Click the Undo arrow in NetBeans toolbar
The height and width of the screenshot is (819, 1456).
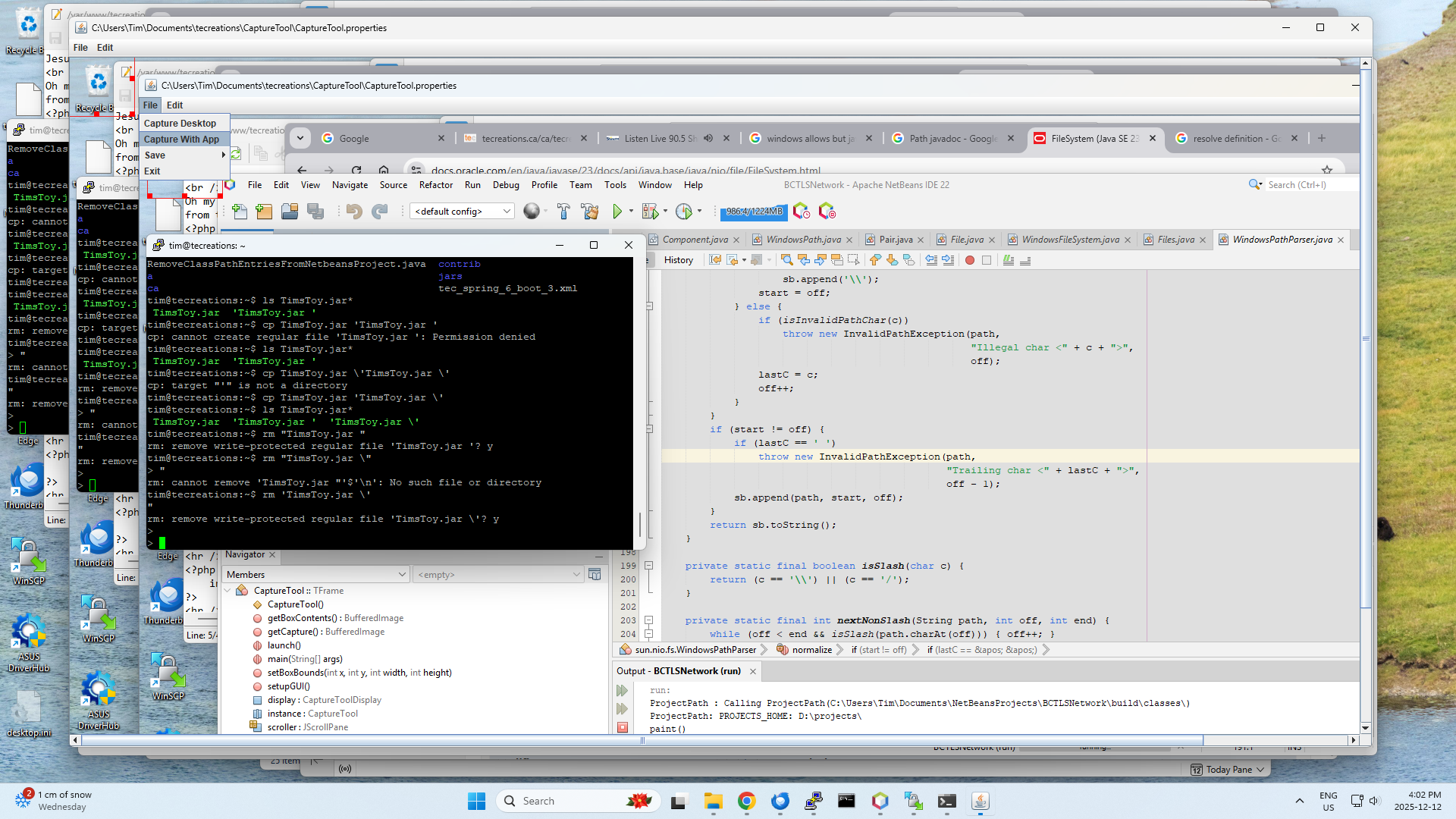(354, 212)
